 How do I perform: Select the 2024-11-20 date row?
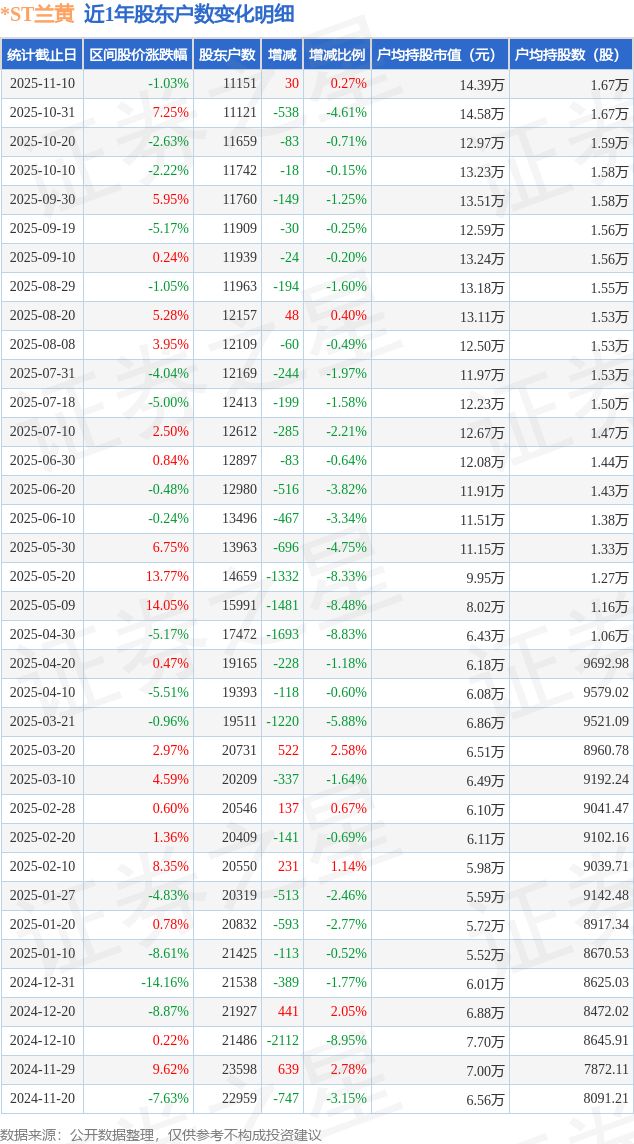pos(42,1098)
